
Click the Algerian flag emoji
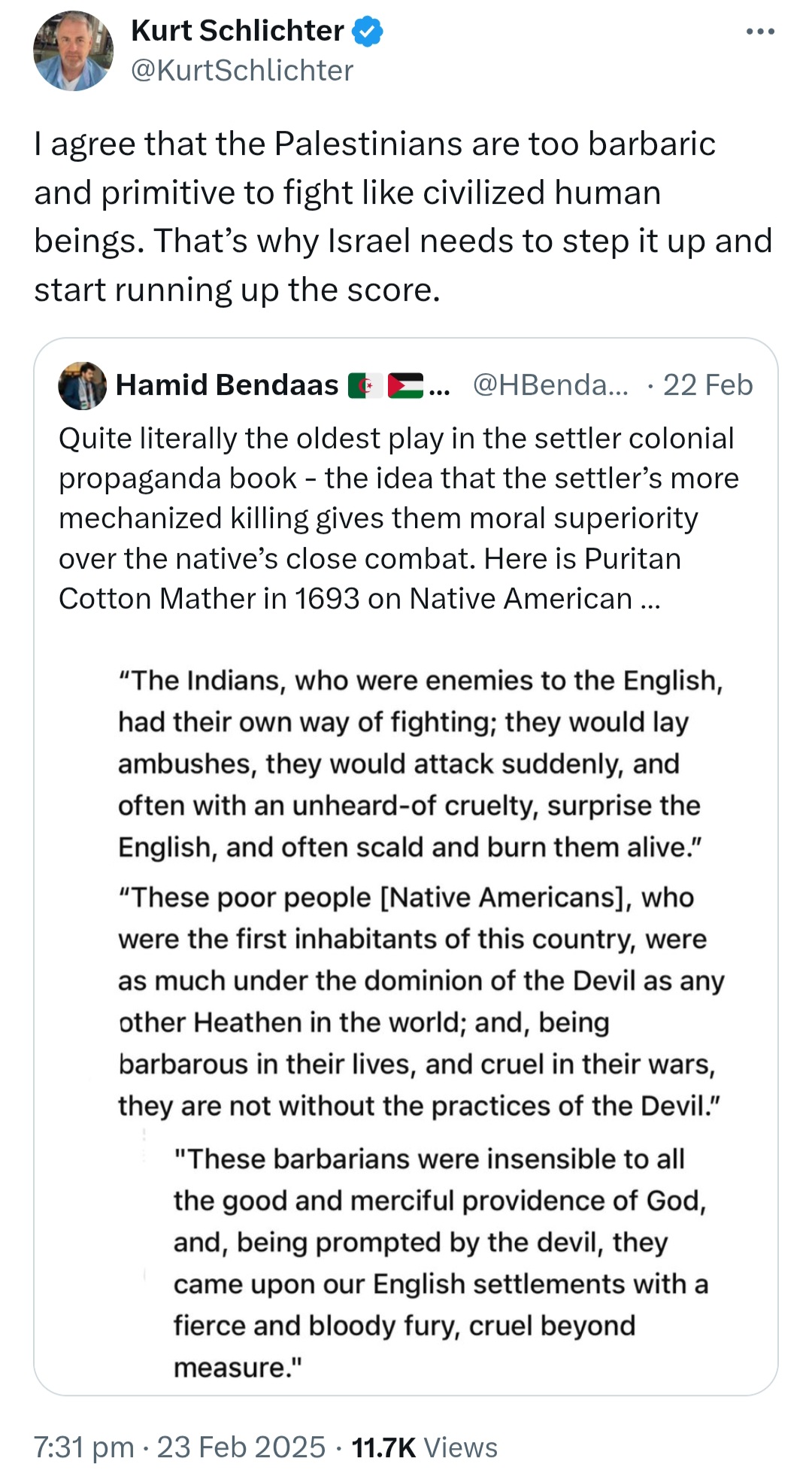(x=365, y=386)
